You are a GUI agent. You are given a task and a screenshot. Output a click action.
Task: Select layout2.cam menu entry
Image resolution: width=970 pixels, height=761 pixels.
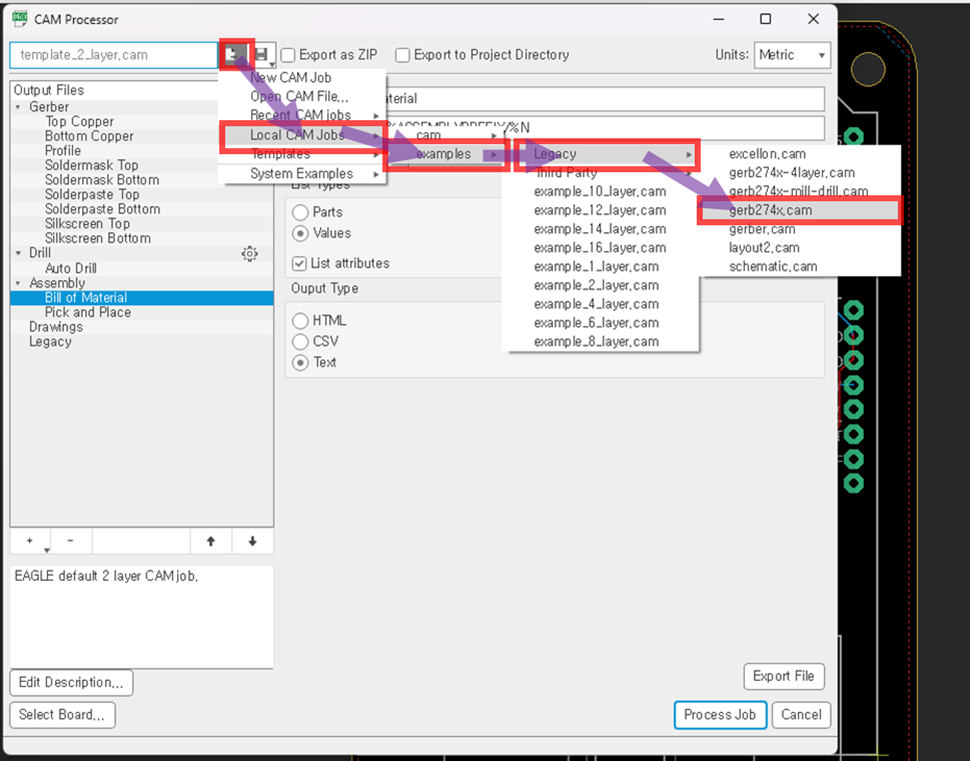point(802,248)
